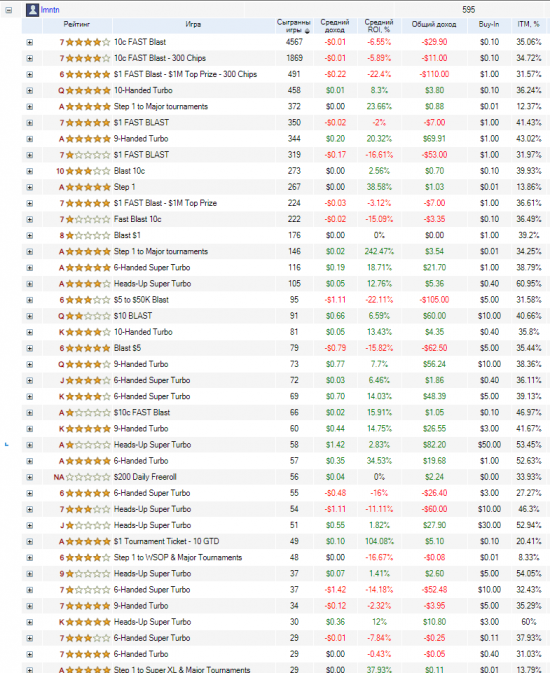The height and width of the screenshot is (673, 550).
Task: Select the Blast 10c game row
Action: tap(286, 171)
